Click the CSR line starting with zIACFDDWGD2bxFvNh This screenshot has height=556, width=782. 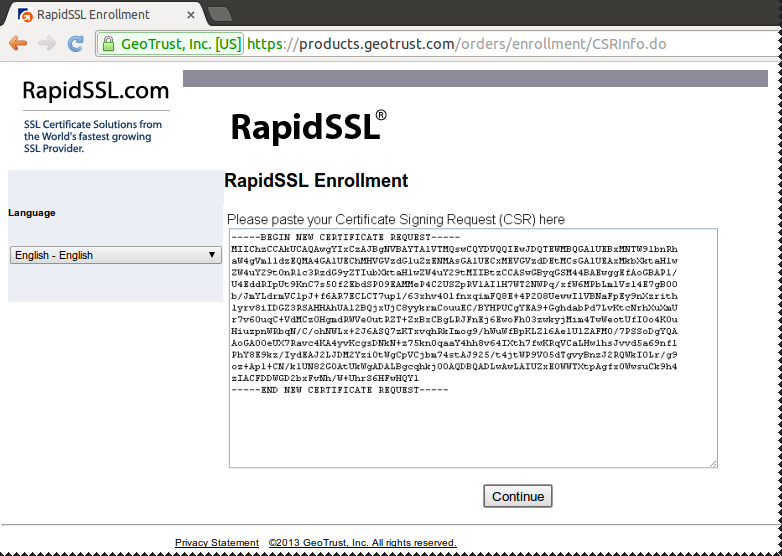tap(325, 378)
